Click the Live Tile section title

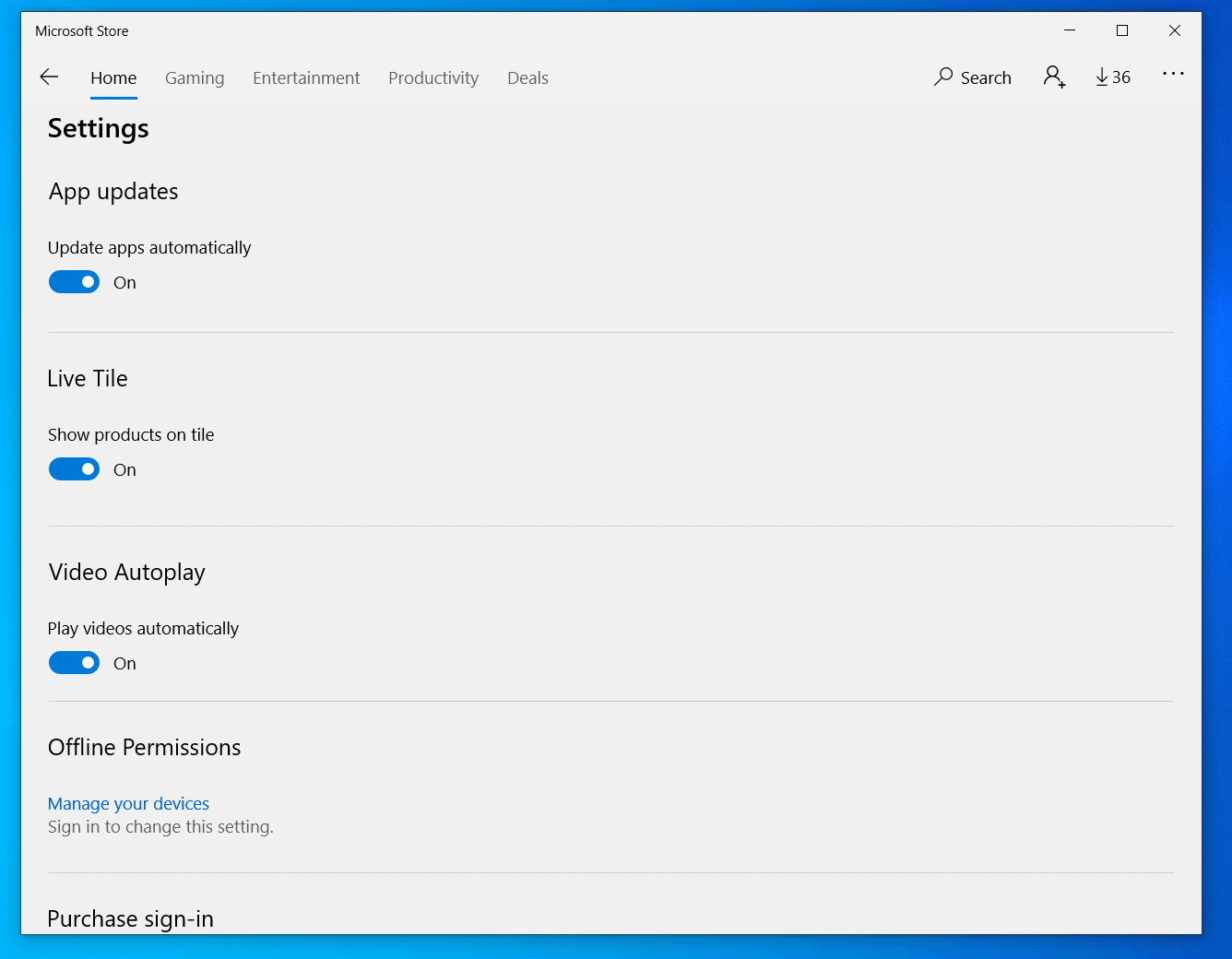88,379
